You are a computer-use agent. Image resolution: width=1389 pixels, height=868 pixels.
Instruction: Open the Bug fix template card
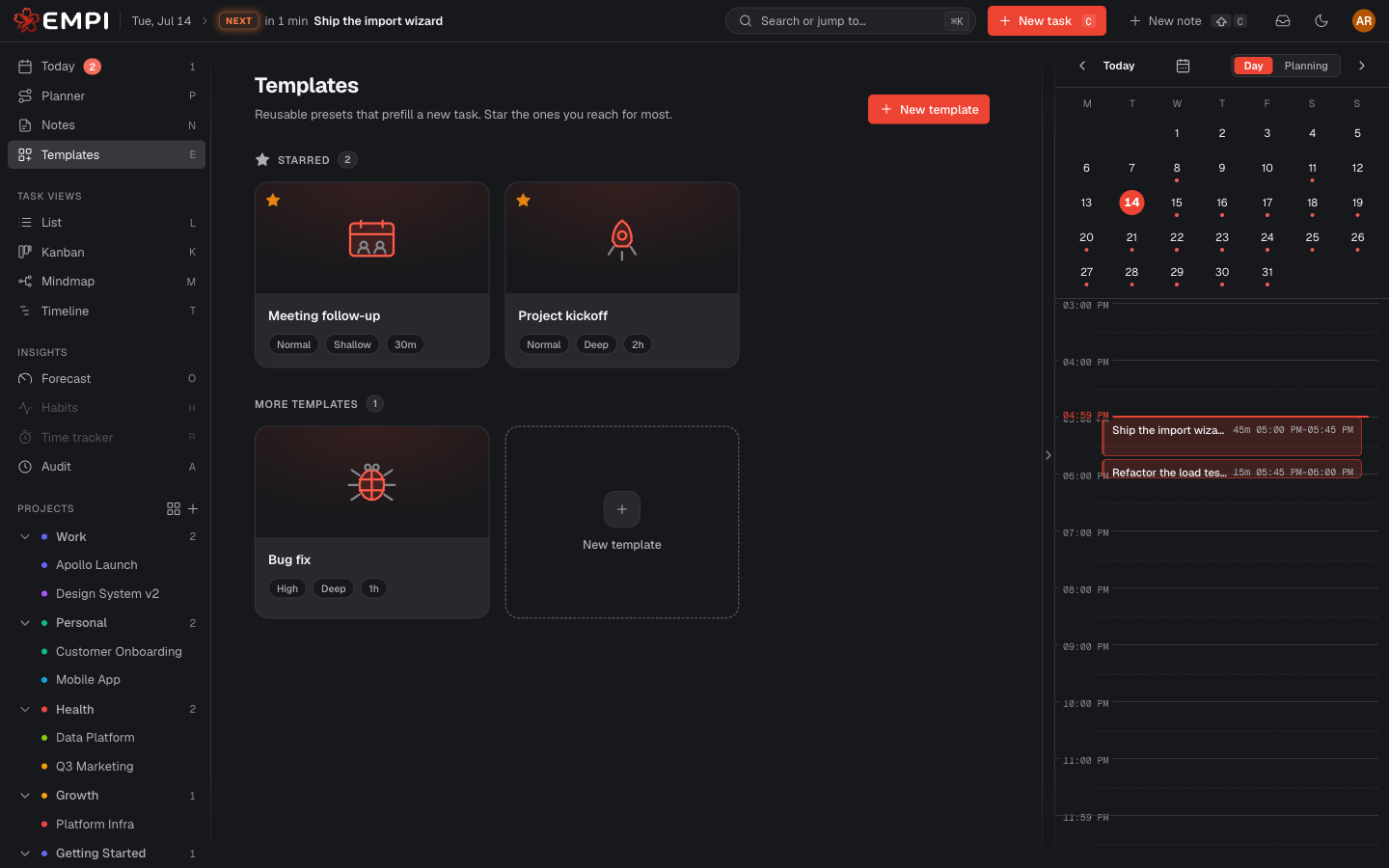(371, 522)
